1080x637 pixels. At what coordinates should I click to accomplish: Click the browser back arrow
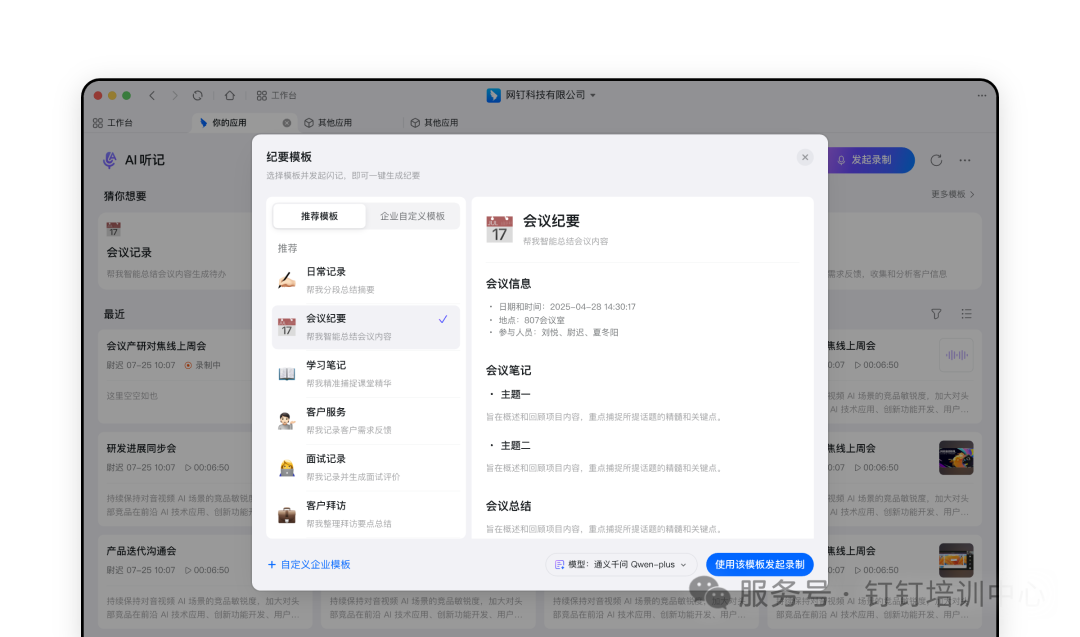point(152,96)
